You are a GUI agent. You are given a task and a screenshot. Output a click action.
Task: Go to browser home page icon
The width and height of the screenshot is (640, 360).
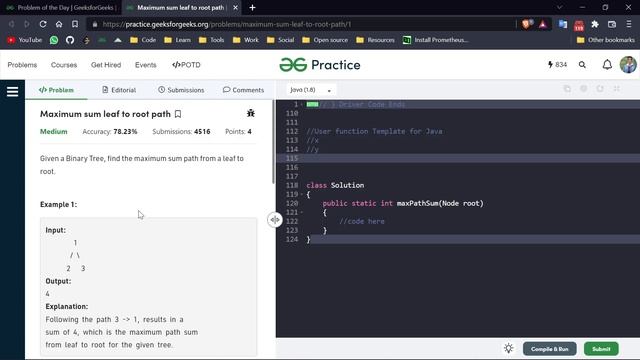[59, 24]
